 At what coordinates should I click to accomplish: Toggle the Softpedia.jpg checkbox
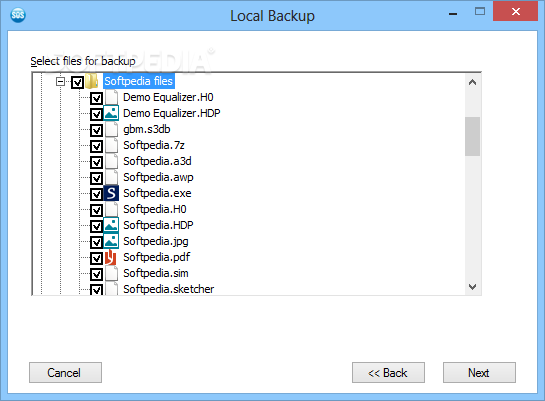coord(96,242)
